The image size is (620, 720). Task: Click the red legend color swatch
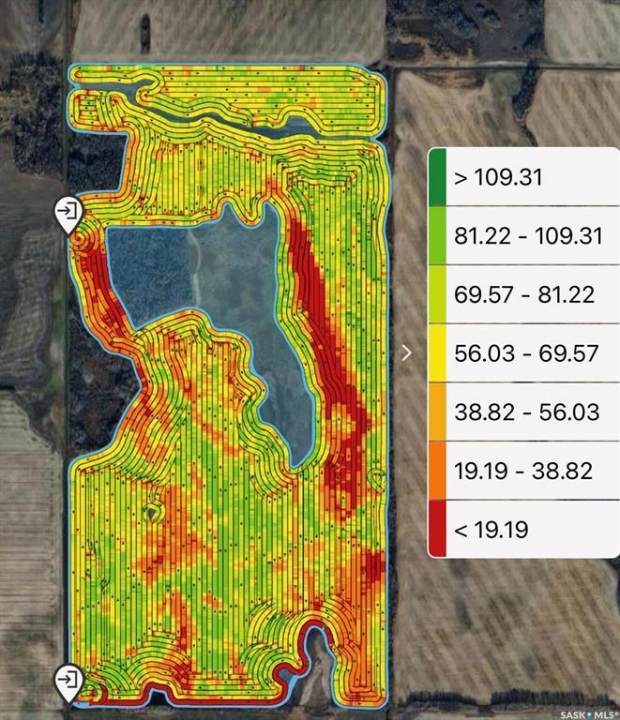(x=437, y=529)
